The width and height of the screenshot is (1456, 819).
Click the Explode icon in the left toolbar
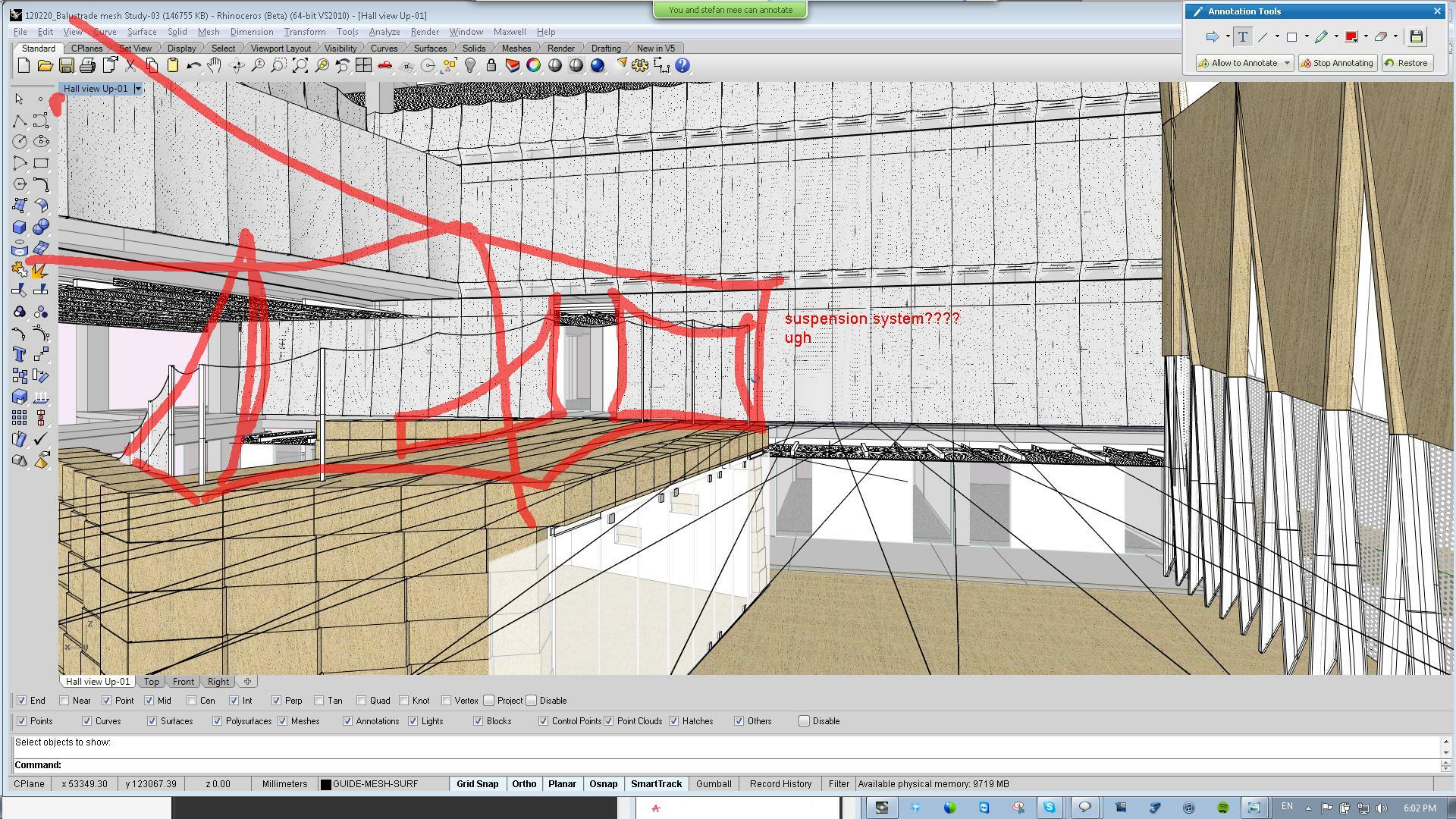(x=41, y=269)
